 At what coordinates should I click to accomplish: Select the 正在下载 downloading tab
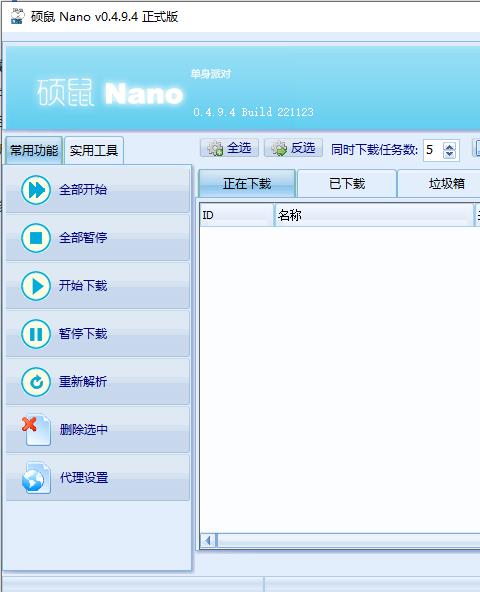coord(247,183)
